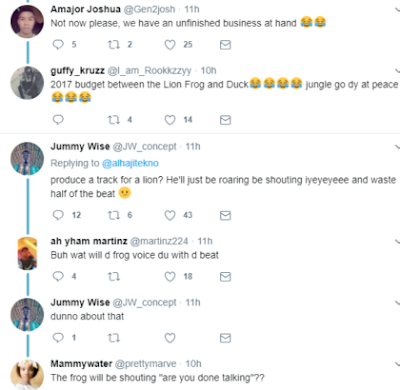Message icon on ah yham martinz's tweet
This screenshot has height=390, width=400.
225,277
